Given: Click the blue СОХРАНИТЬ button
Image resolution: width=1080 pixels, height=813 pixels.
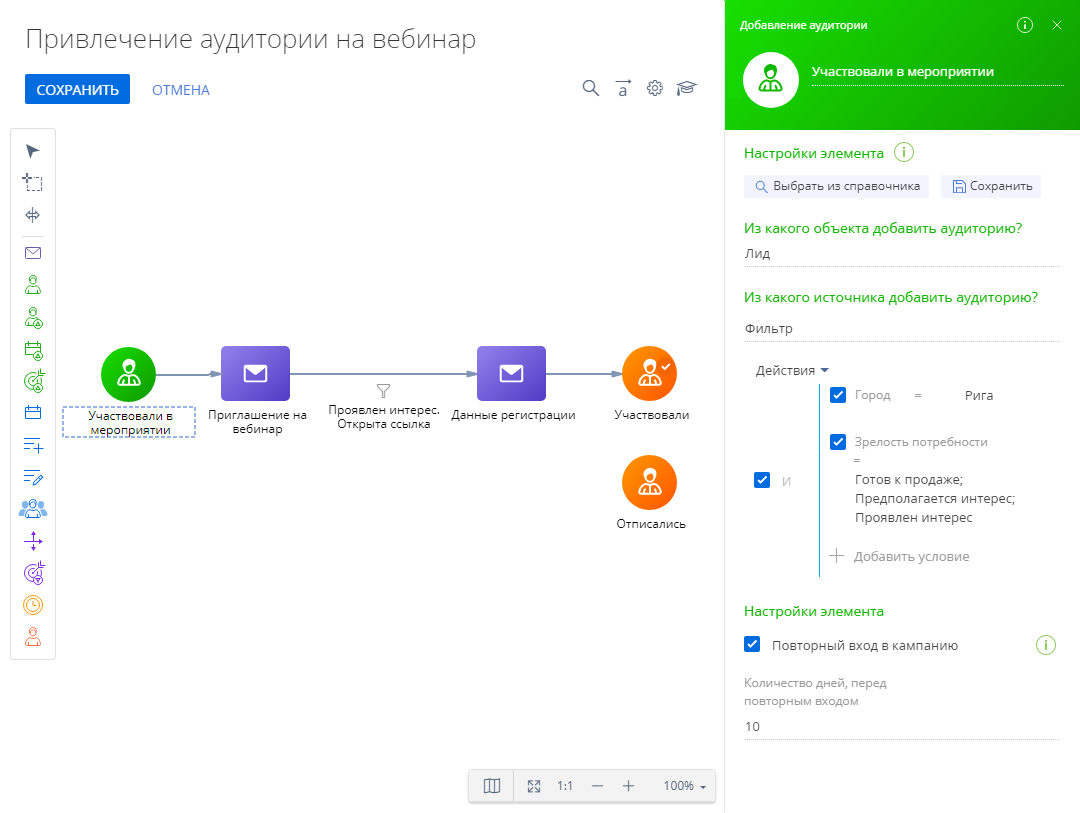Looking at the screenshot, I should tap(77, 89).
